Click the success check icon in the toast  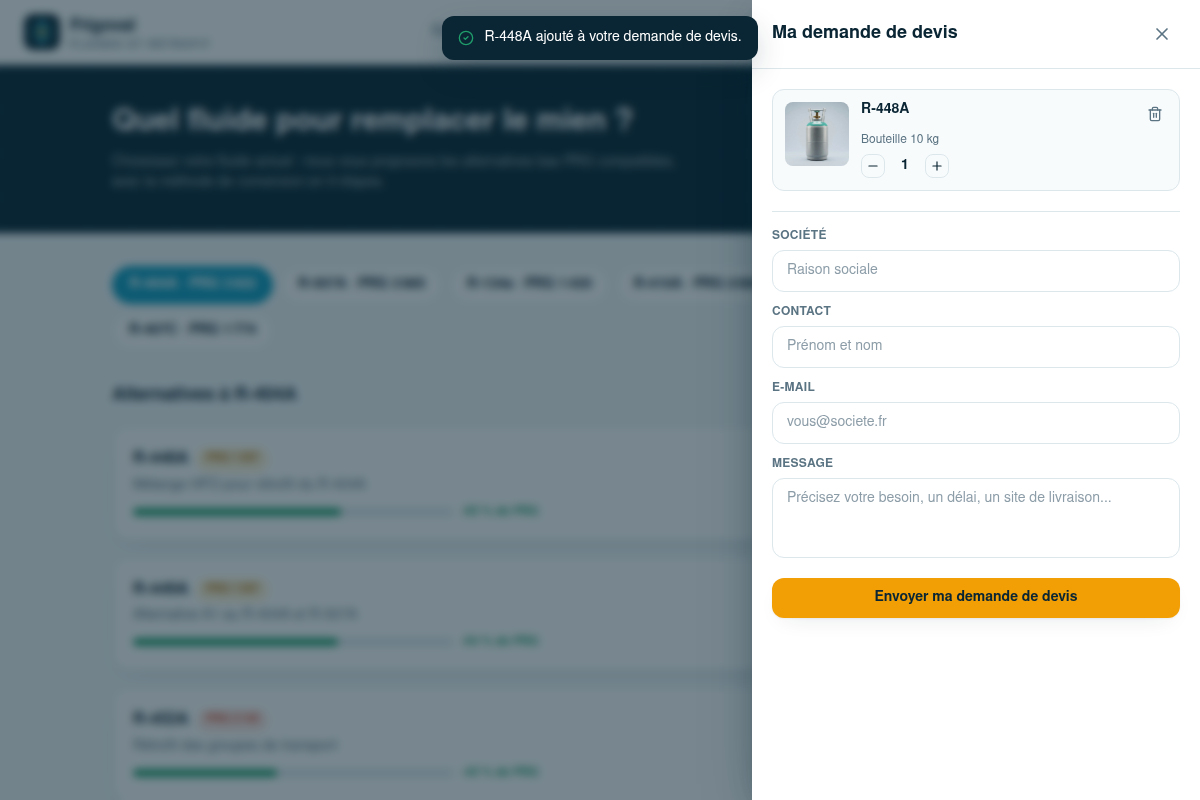coord(466,38)
